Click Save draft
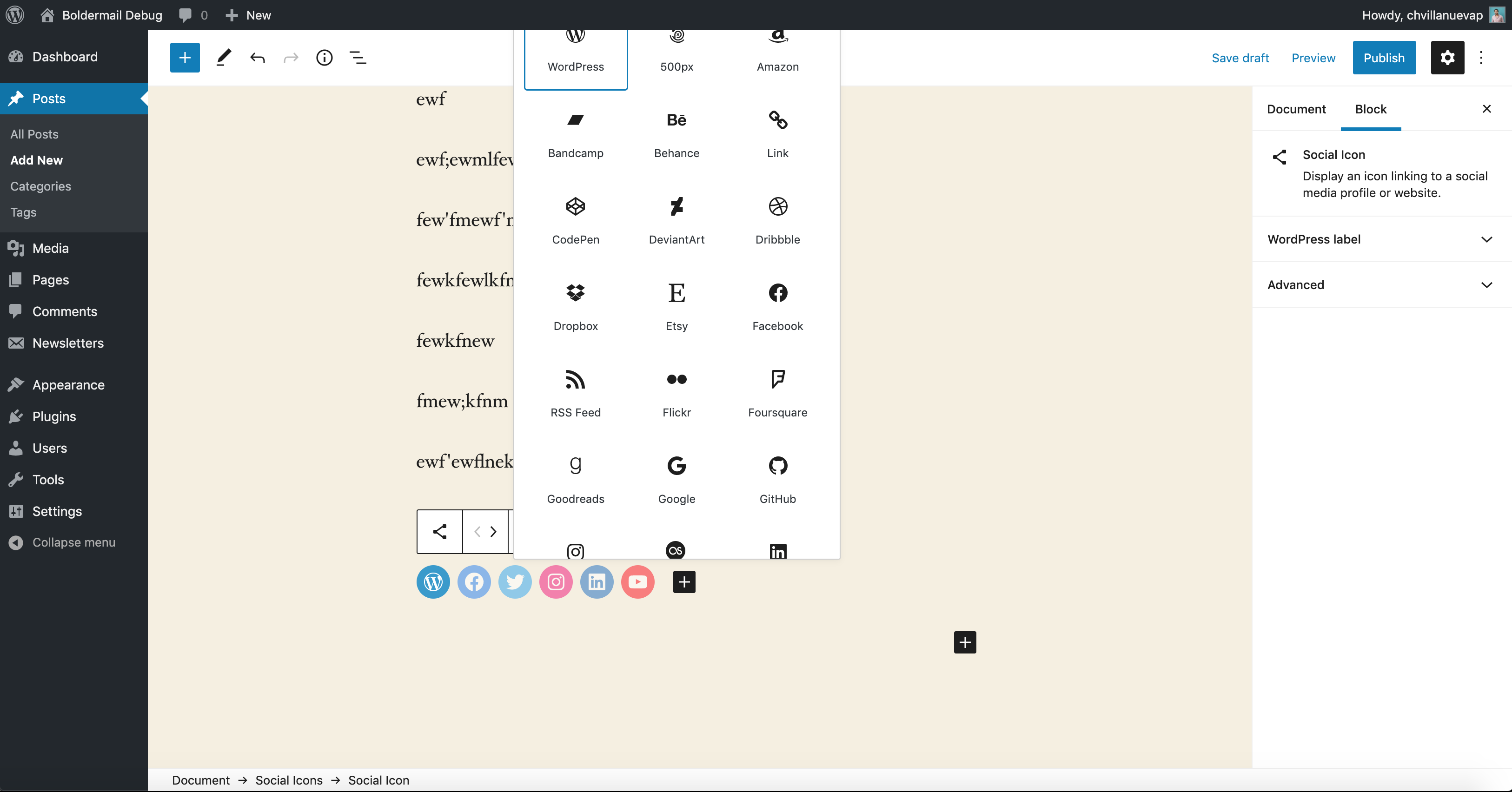 tap(1240, 58)
